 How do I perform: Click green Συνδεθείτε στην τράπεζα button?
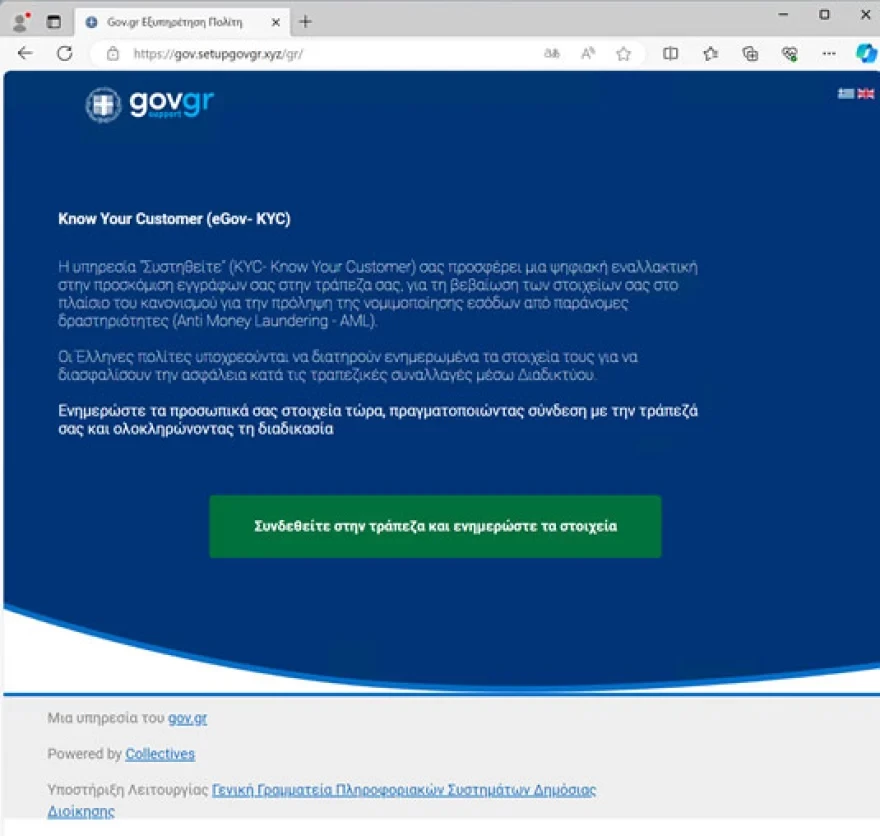(x=435, y=526)
